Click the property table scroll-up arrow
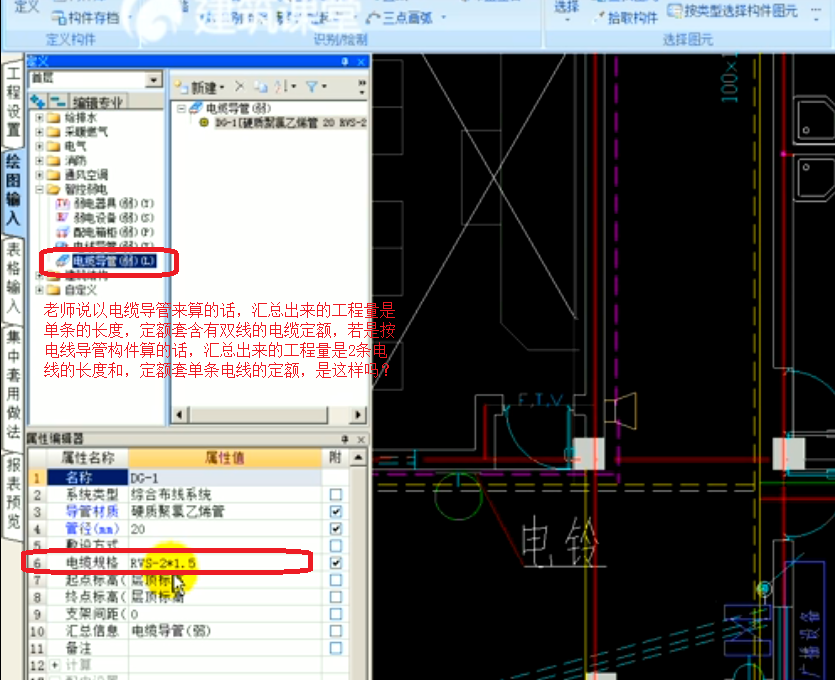The height and width of the screenshot is (680, 835). [359, 458]
